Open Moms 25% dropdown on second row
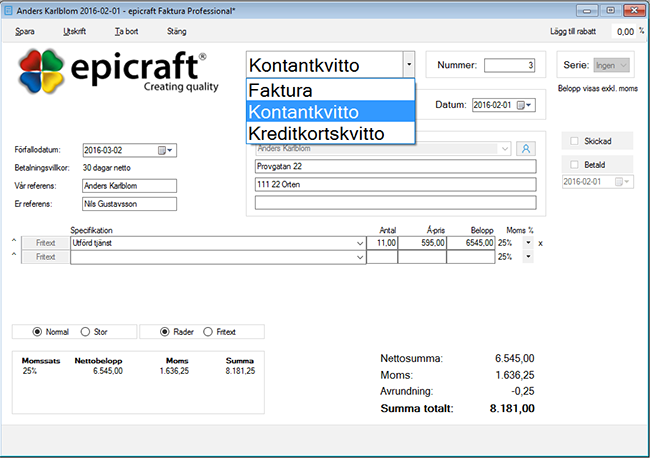This screenshot has width=650, height=458. 528,257
